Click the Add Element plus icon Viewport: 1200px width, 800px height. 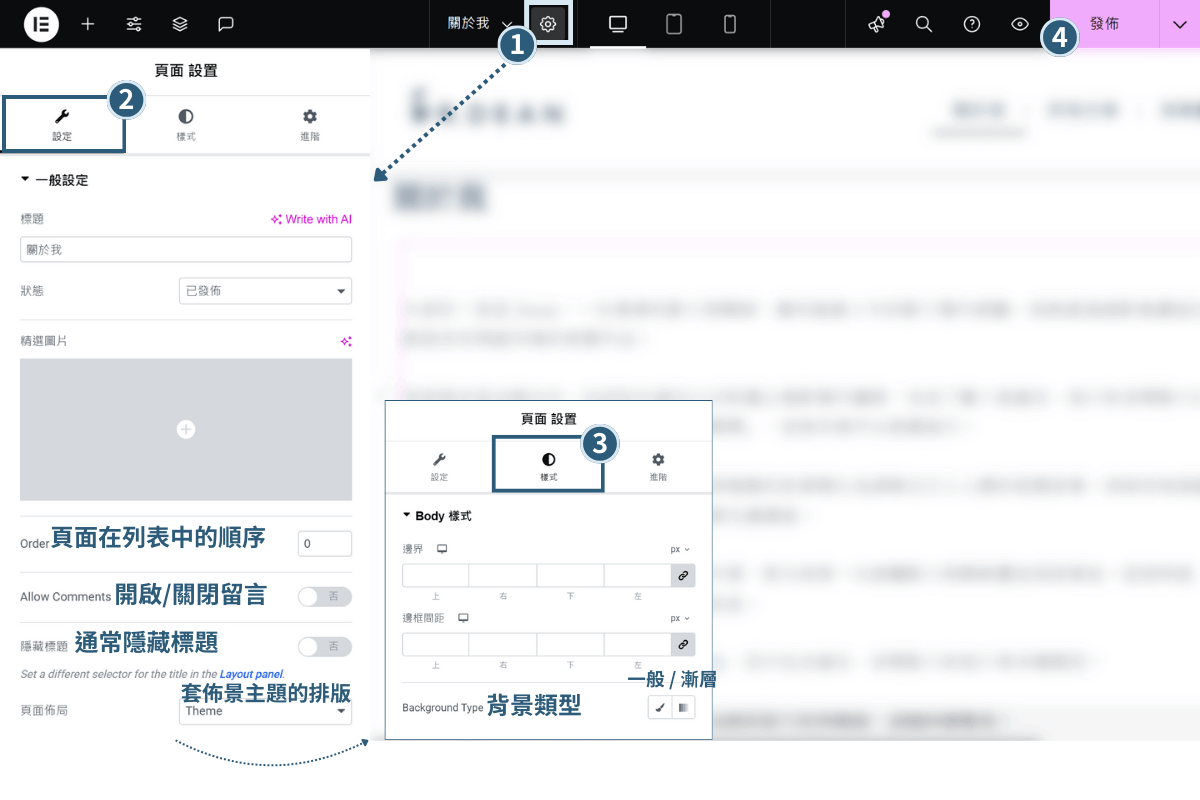87,24
